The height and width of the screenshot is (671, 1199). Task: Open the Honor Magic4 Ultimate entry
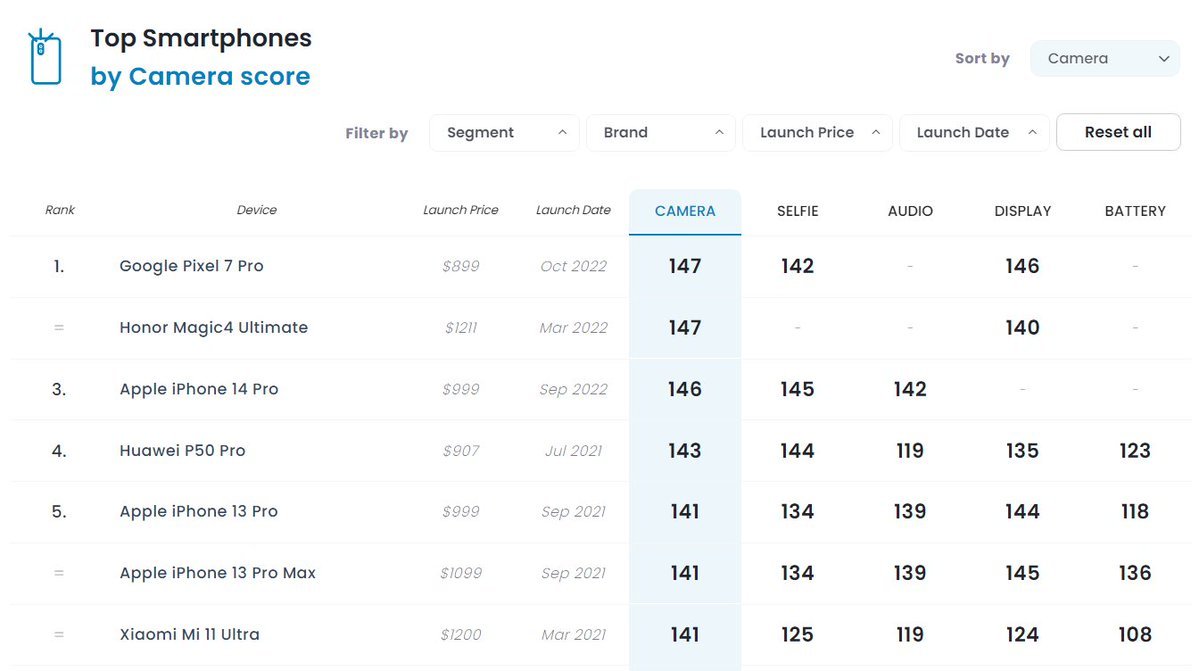coord(213,328)
